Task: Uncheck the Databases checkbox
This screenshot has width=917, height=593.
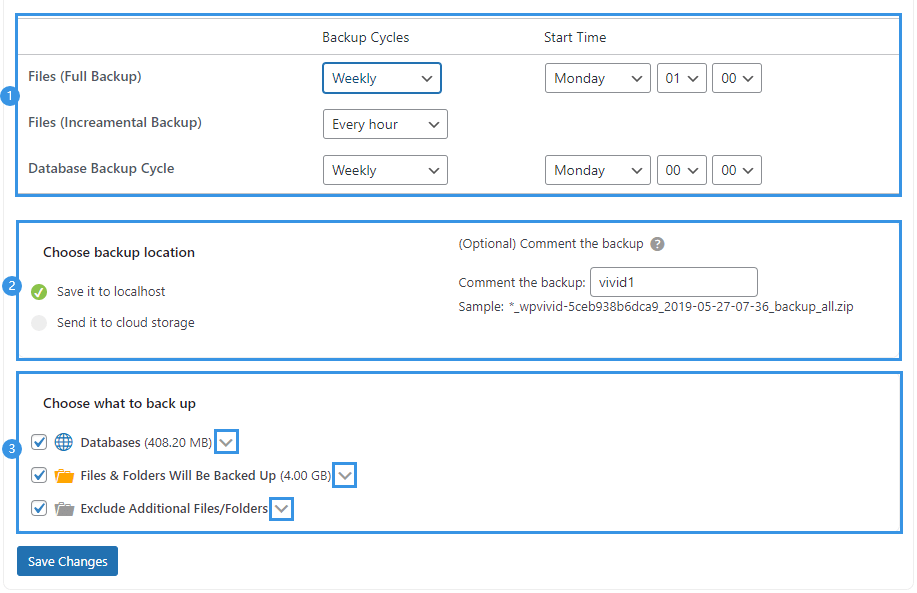Action: [39, 442]
